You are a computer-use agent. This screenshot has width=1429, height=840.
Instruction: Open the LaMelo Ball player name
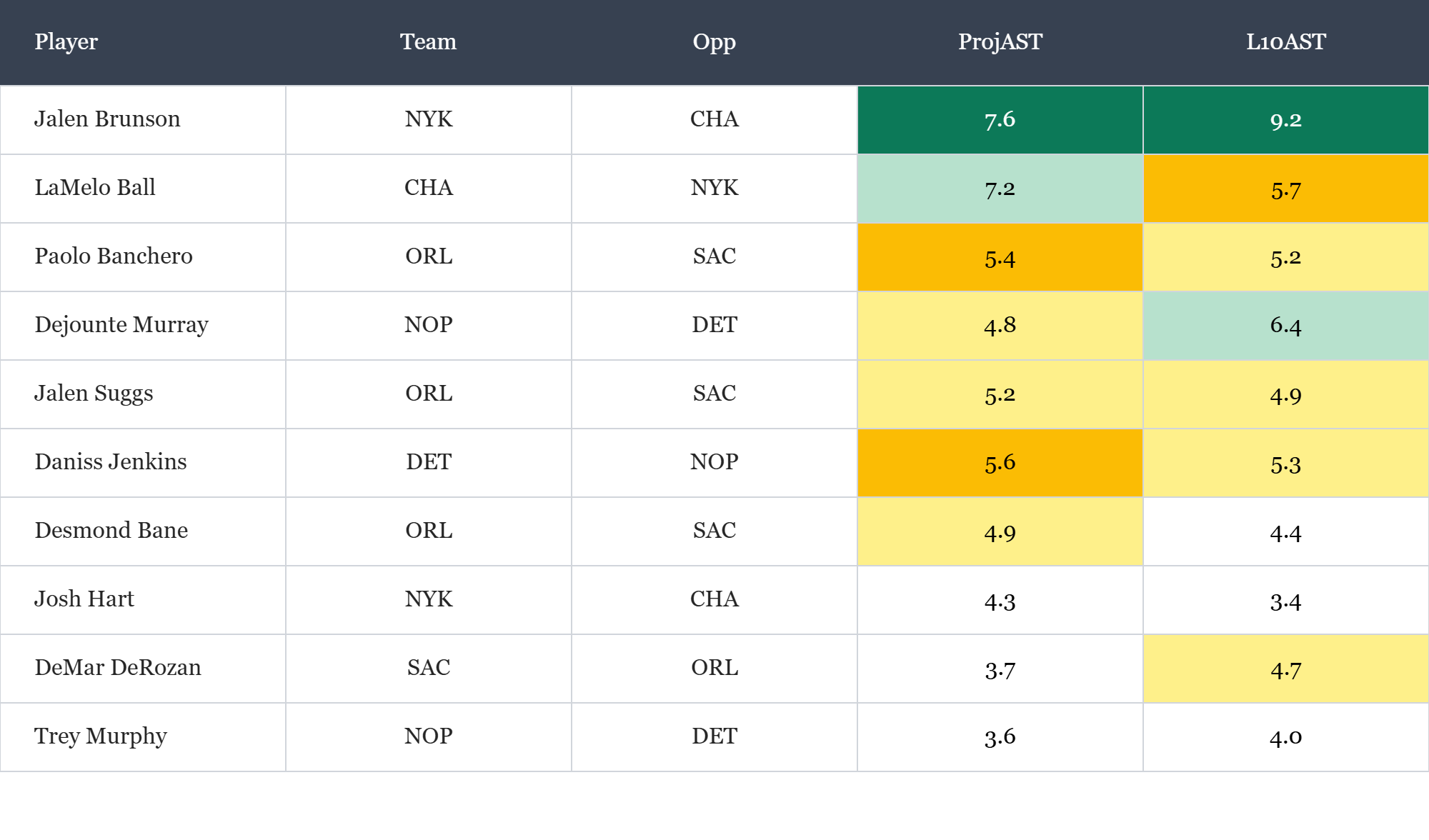click(x=95, y=188)
